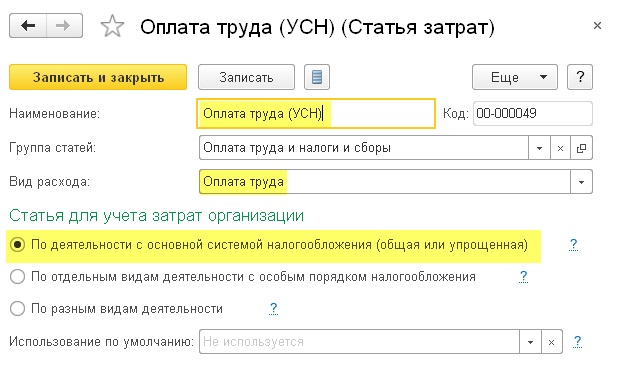Go forward with the right arrow button
This screenshot has width=641, height=391.
click(65, 26)
